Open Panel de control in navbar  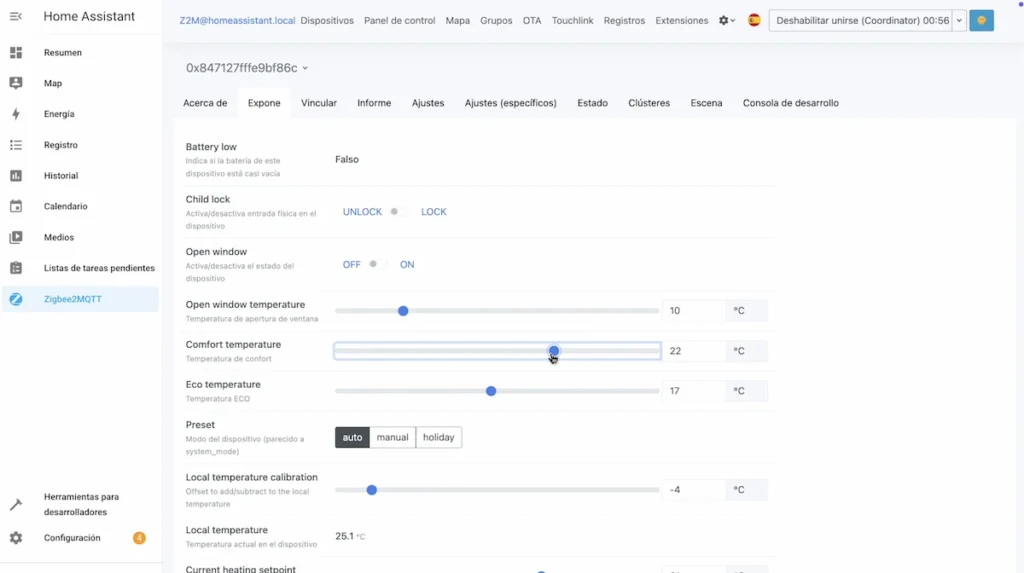400,20
